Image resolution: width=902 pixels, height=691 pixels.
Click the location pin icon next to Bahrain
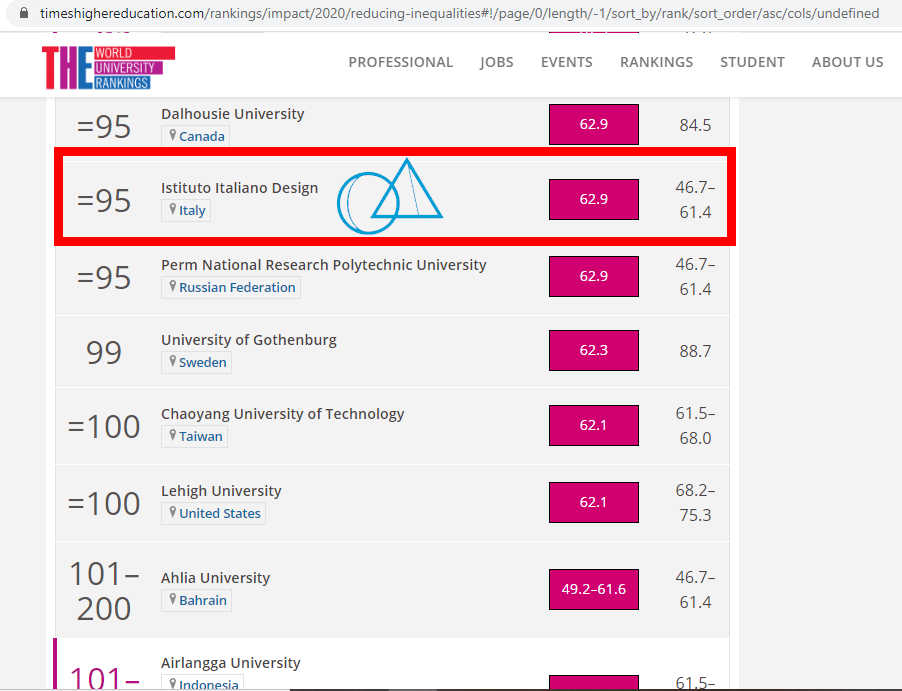pos(173,600)
